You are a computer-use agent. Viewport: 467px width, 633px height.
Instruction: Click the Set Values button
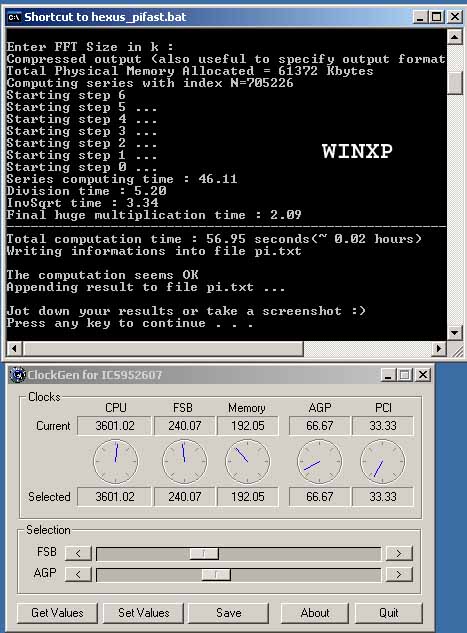143,613
